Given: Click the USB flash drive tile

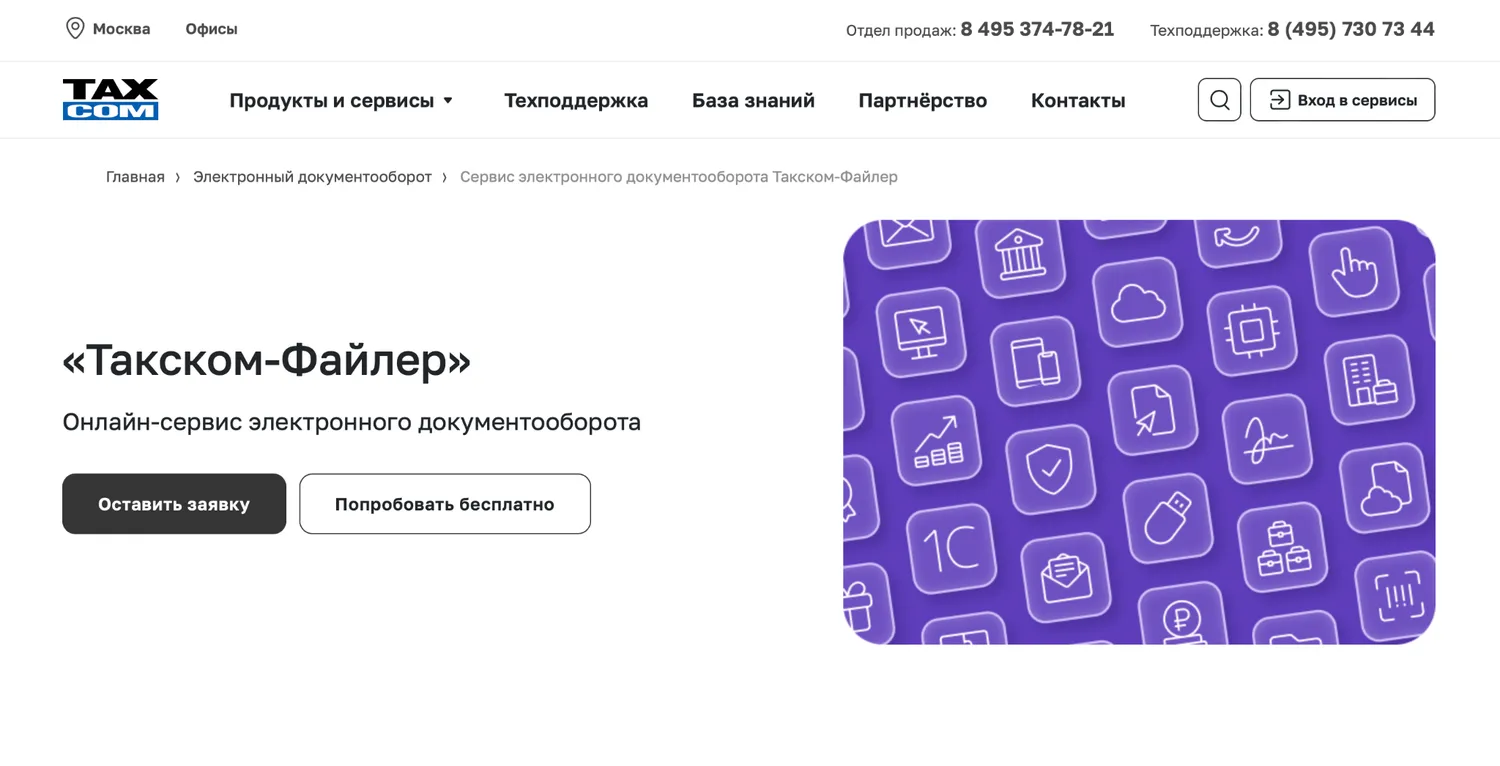Looking at the screenshot, I should (1167, 516).
